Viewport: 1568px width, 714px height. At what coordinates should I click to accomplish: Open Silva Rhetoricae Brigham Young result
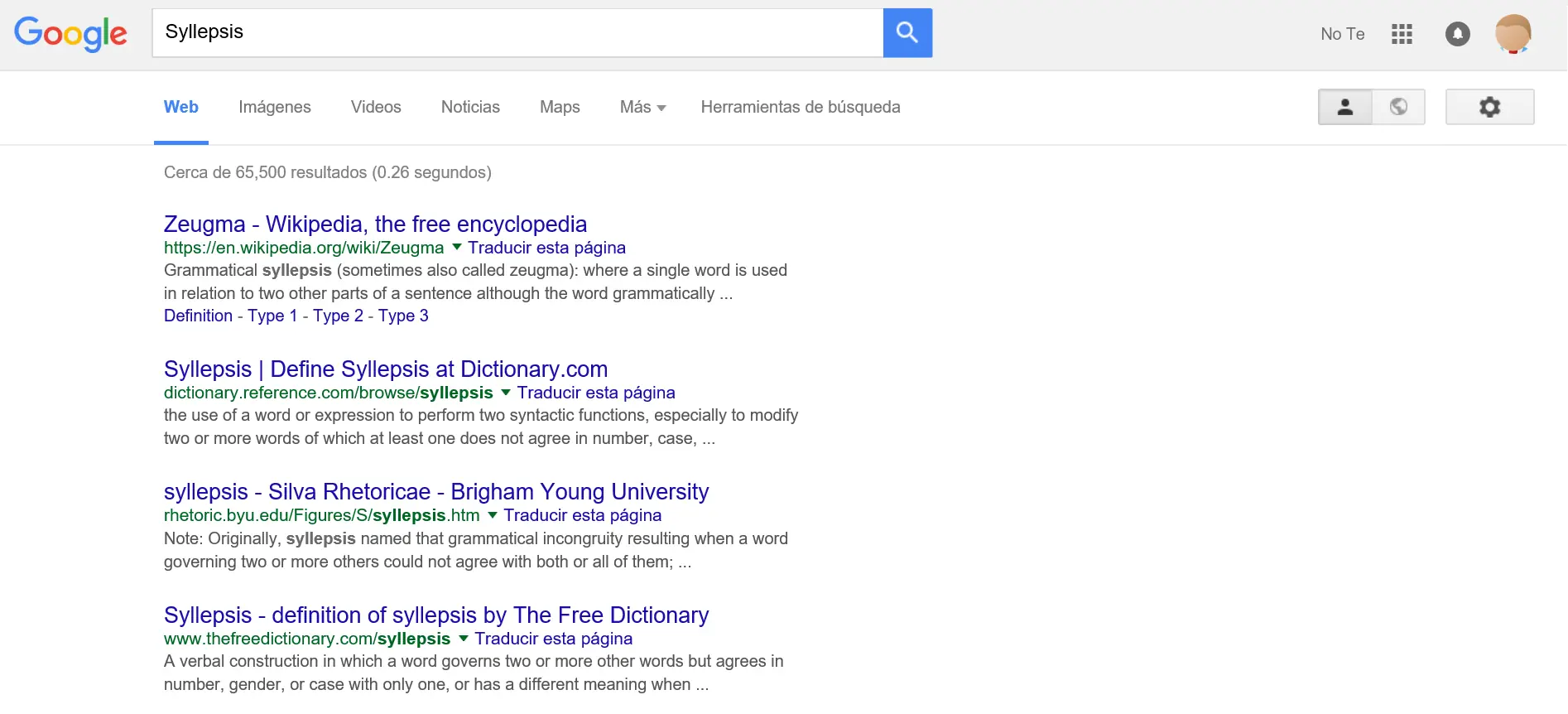(436, 491)
